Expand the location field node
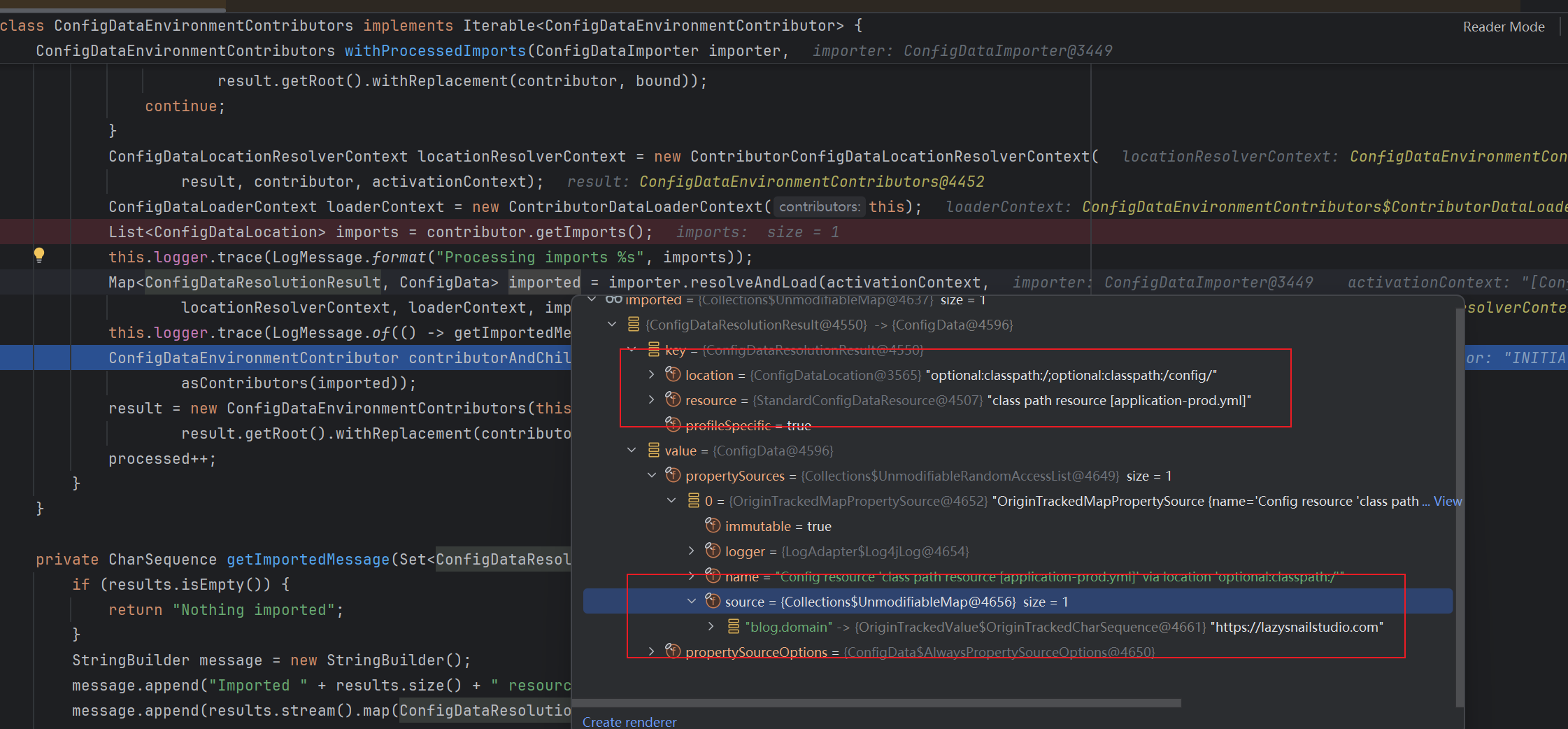 651,375
